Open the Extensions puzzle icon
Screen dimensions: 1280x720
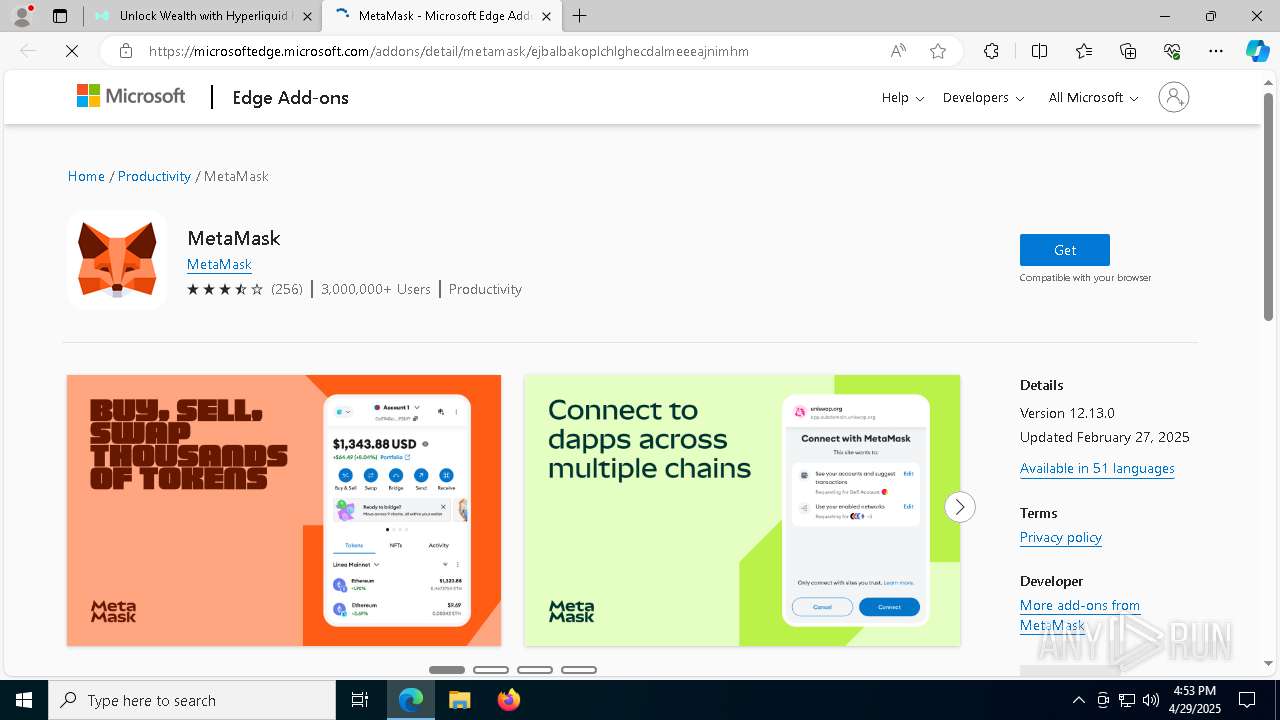pyautogui.click(x=991, y=51)
